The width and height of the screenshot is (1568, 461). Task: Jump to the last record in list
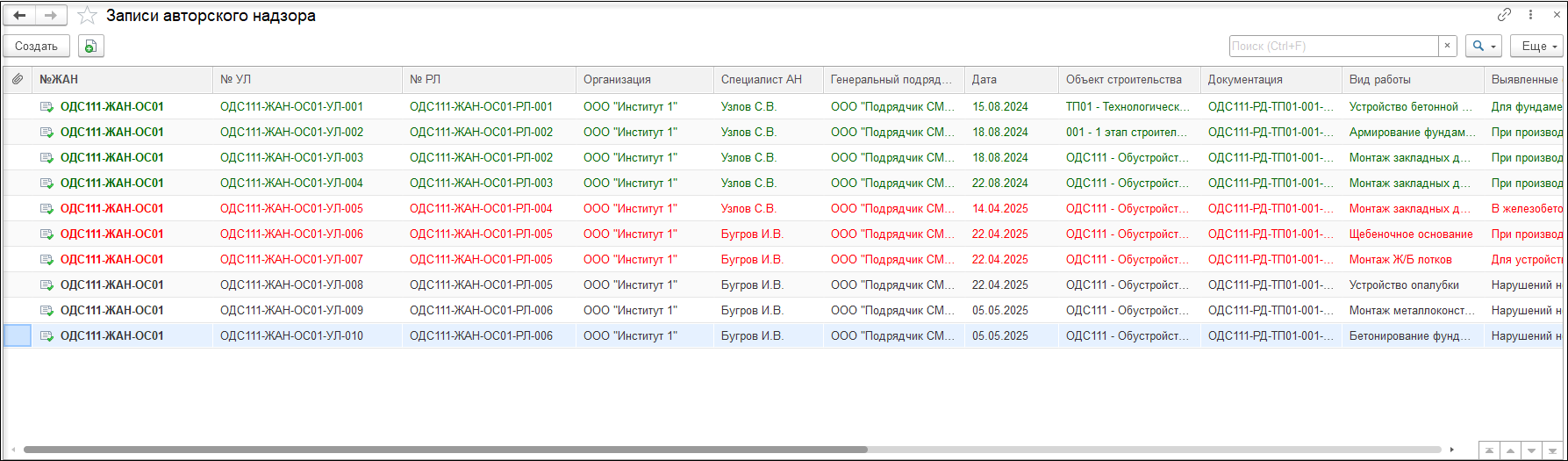click(1552, 450)
